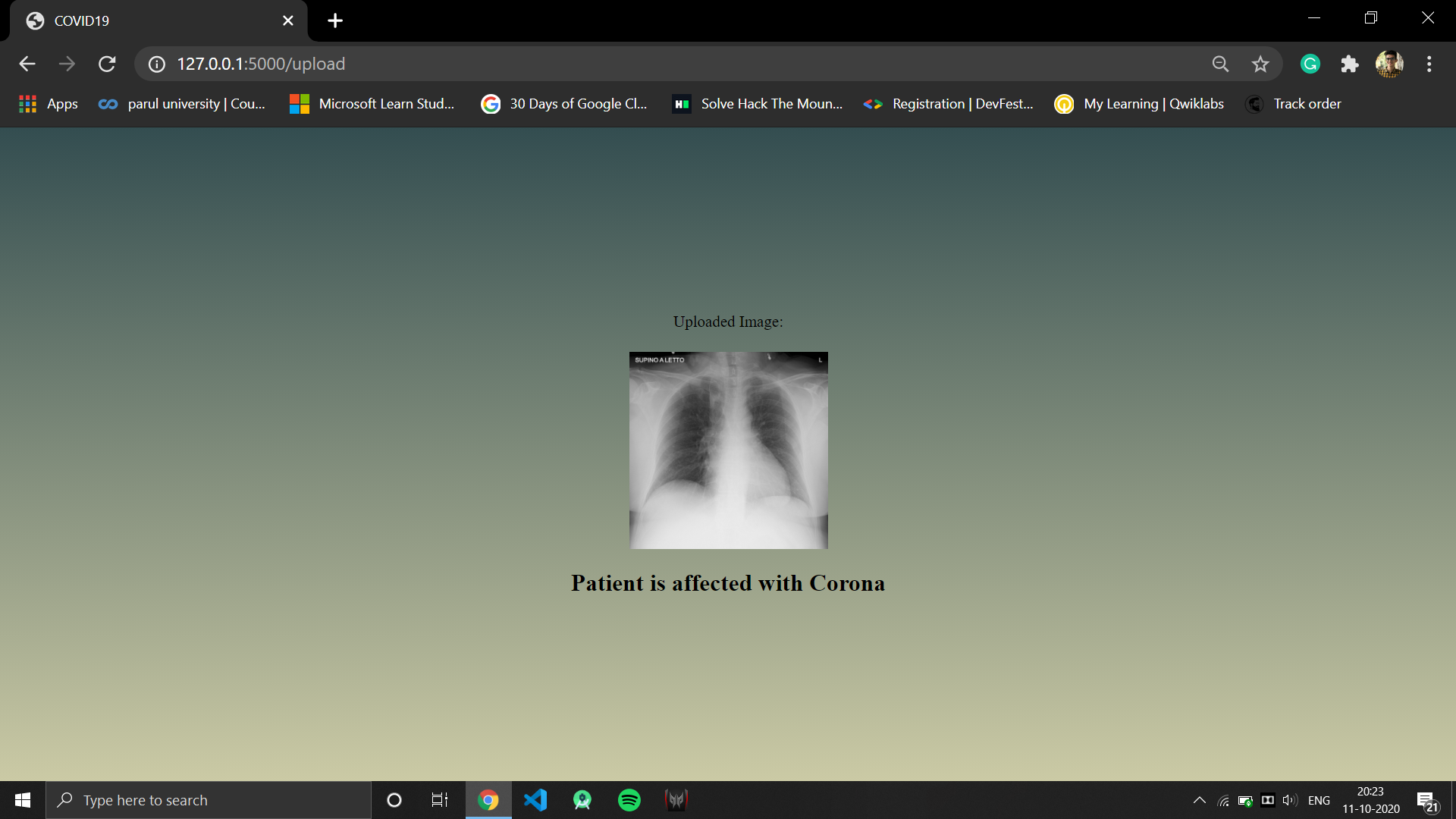Image resolution: width=1456 pixels, height=819 pixels.
Task: Select the COVID19 tab
Action: pos(152,20)
